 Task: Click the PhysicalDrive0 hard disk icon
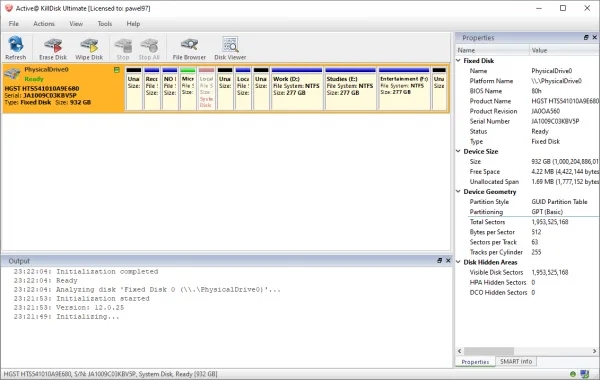pos(12,73)
